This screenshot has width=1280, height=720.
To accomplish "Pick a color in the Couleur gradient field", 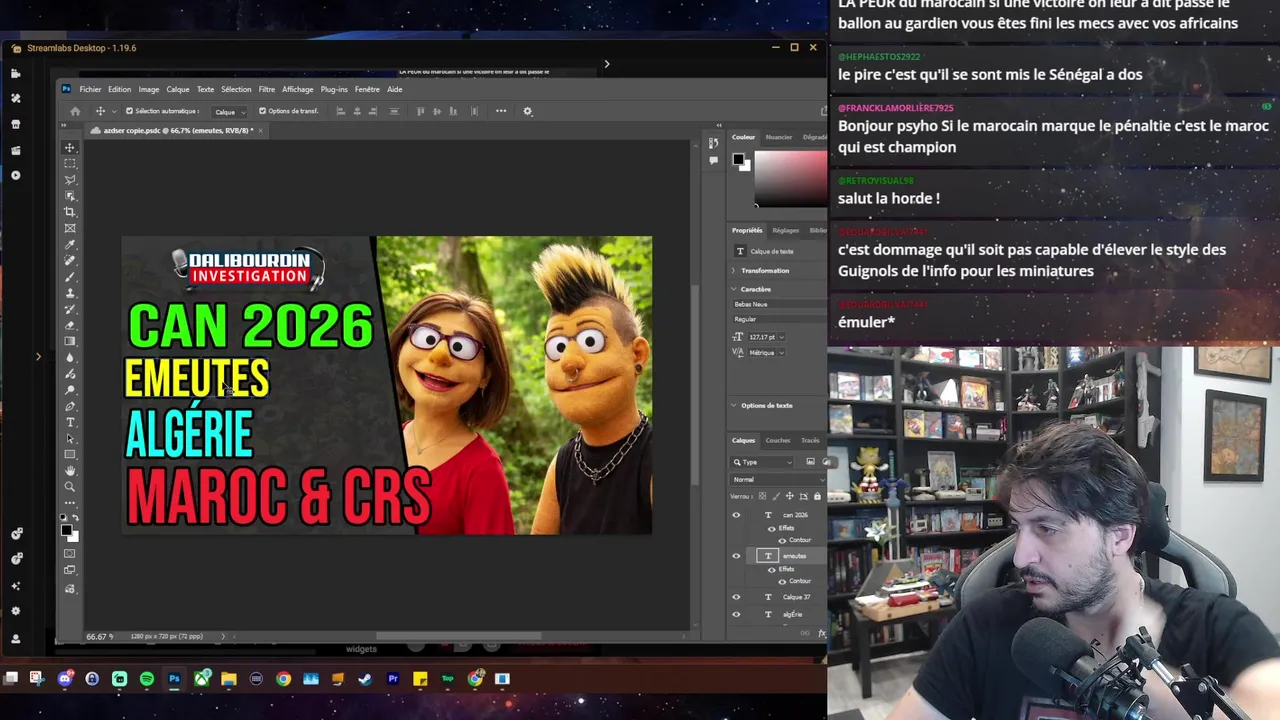I will 791,179.
